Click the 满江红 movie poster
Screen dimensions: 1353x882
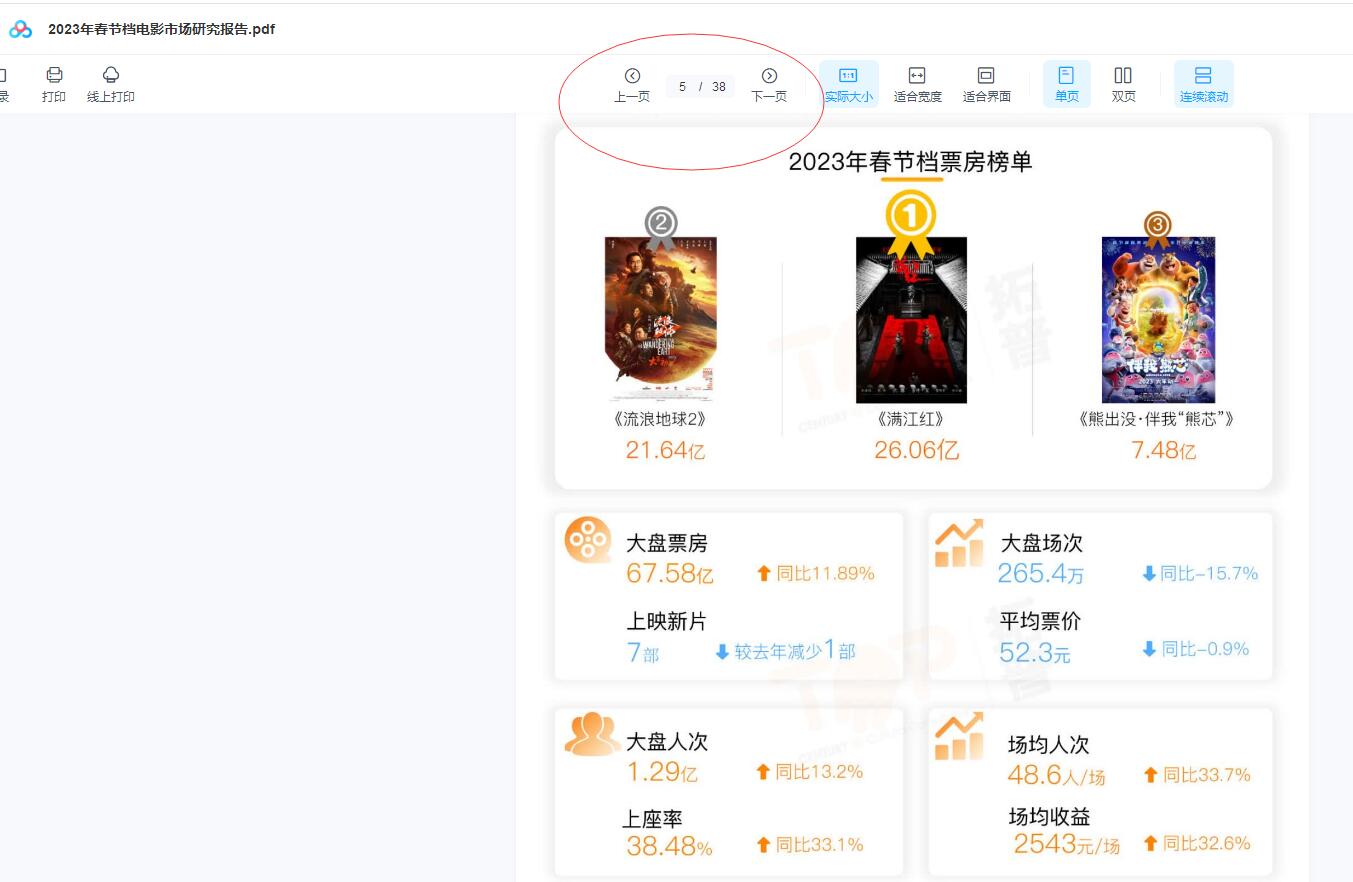911,320
